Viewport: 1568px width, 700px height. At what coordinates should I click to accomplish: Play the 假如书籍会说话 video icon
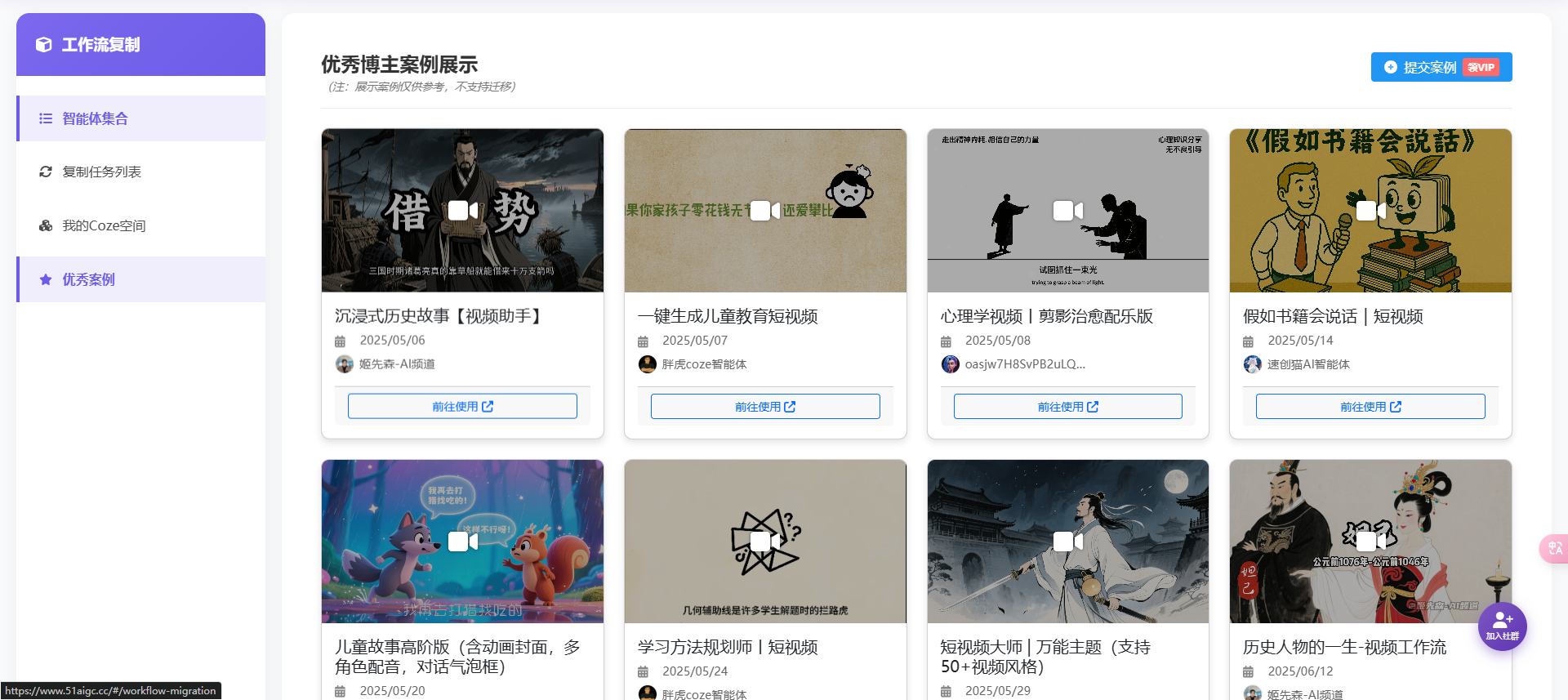pyautogui.click(x=1371, y=210)
